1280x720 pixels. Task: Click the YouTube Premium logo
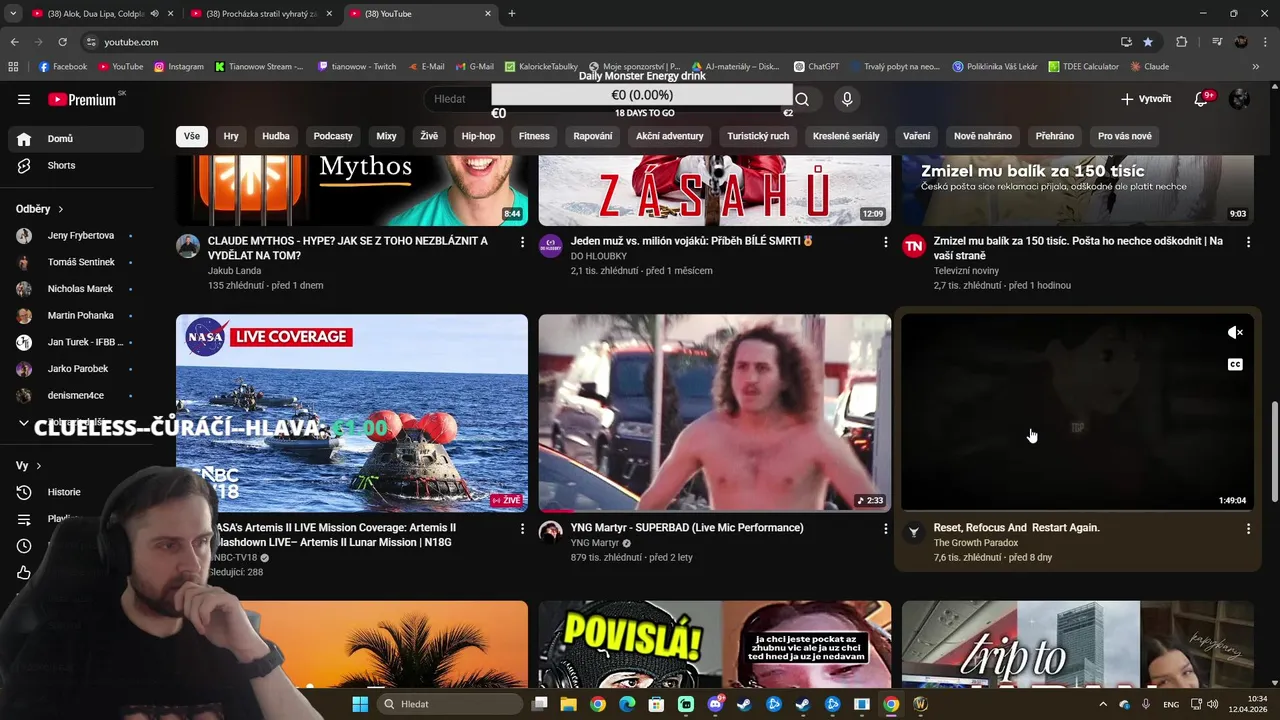(x=82, y=99)
